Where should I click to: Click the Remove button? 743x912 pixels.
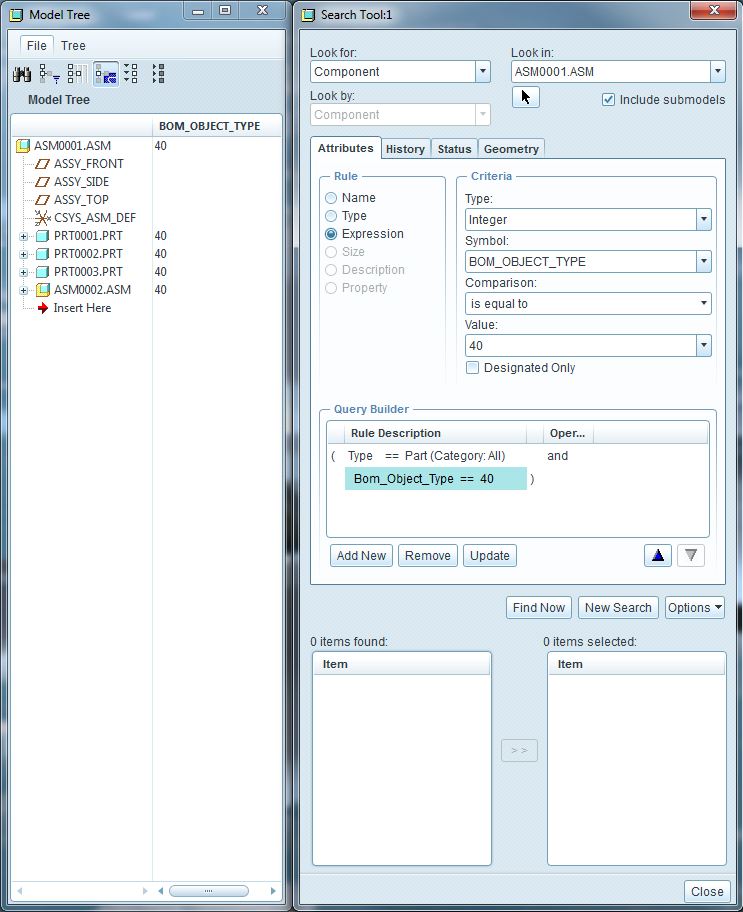coord(428,555)
